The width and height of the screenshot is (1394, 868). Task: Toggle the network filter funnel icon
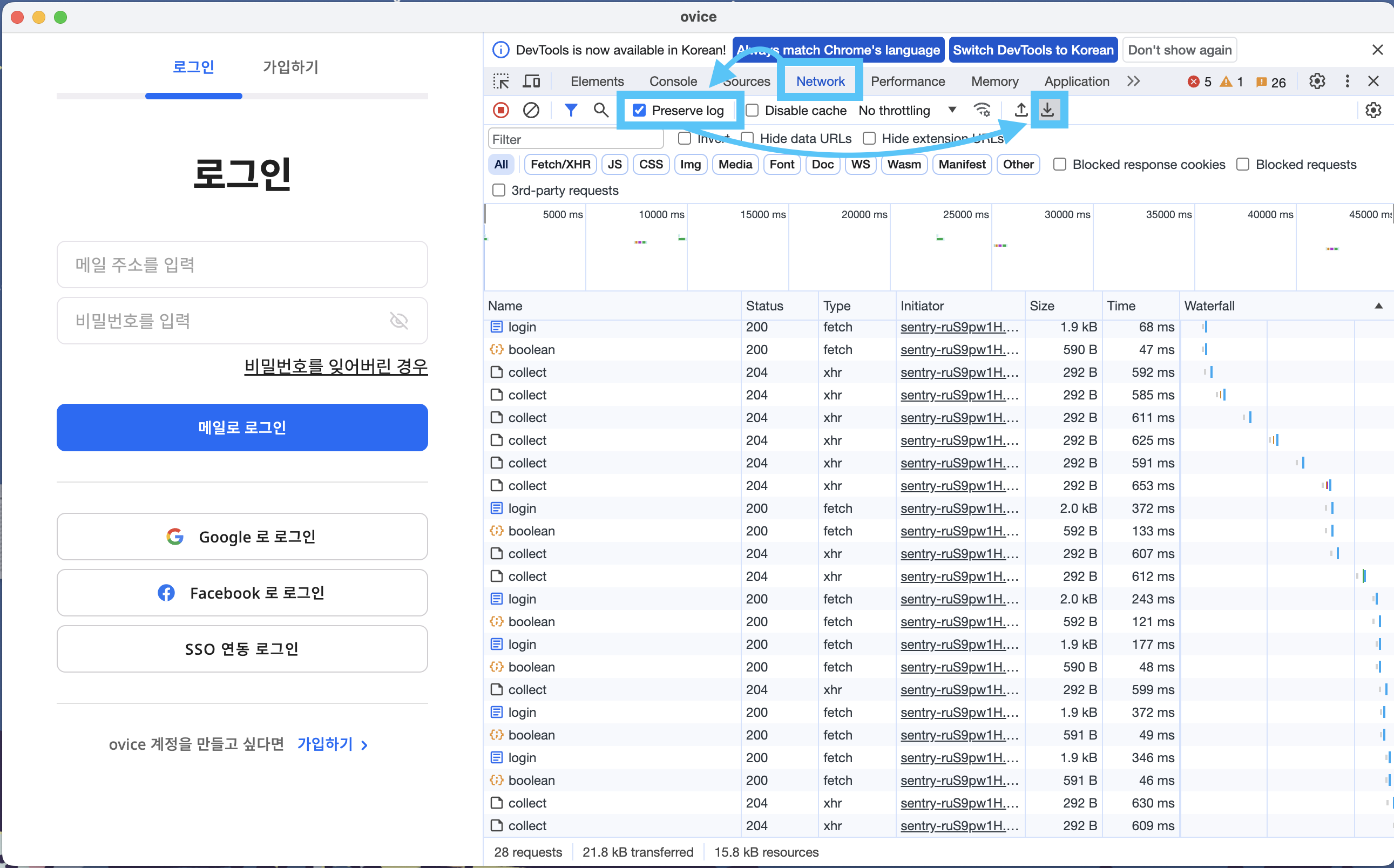coord(571,110)
